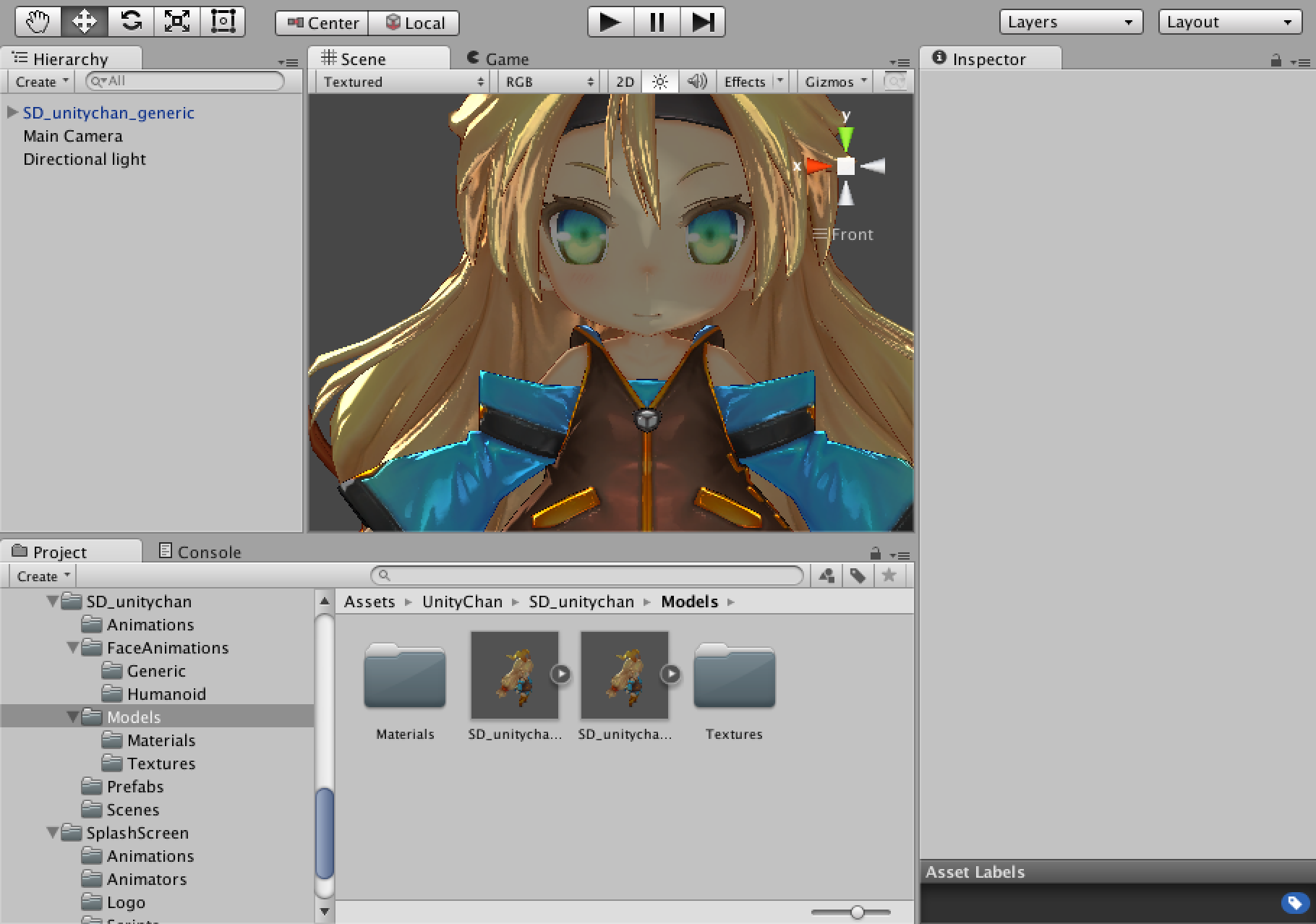Open the RGB render mode dropdown
1316x924 pixels.
[x=550, y=82]
